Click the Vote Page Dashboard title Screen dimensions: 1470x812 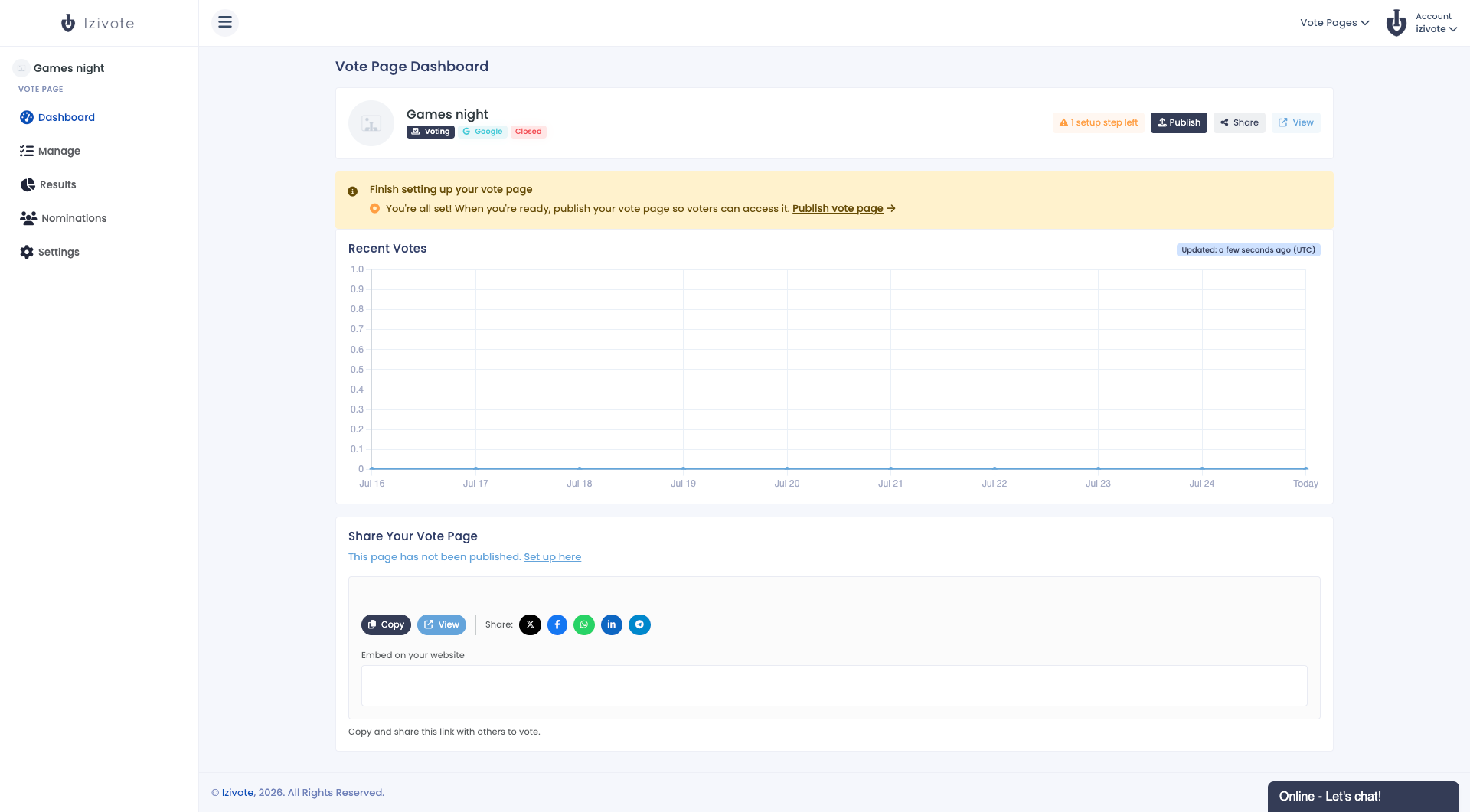coord(412,67)
